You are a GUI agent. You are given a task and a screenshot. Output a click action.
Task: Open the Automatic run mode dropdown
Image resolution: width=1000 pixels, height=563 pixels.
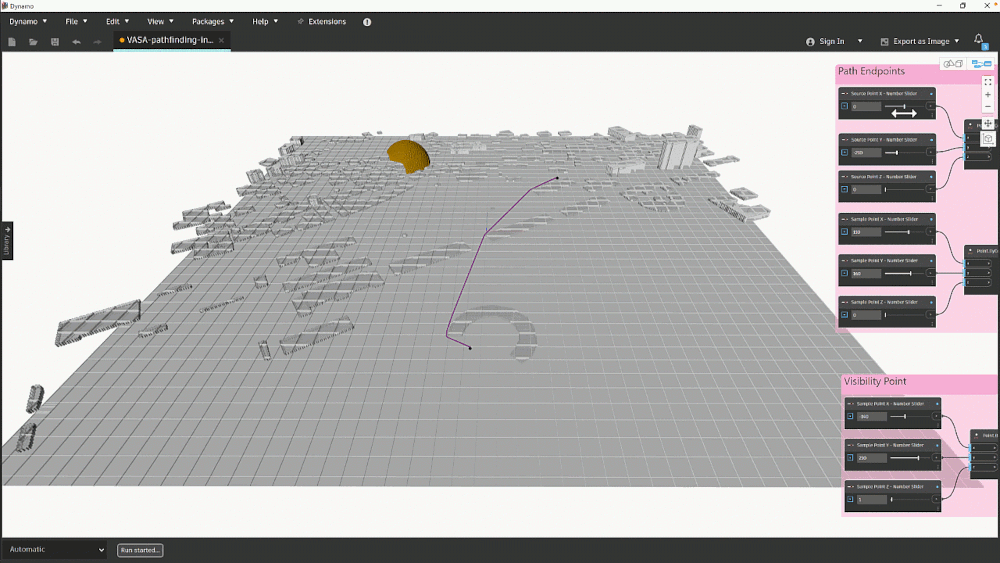point(55,550)
